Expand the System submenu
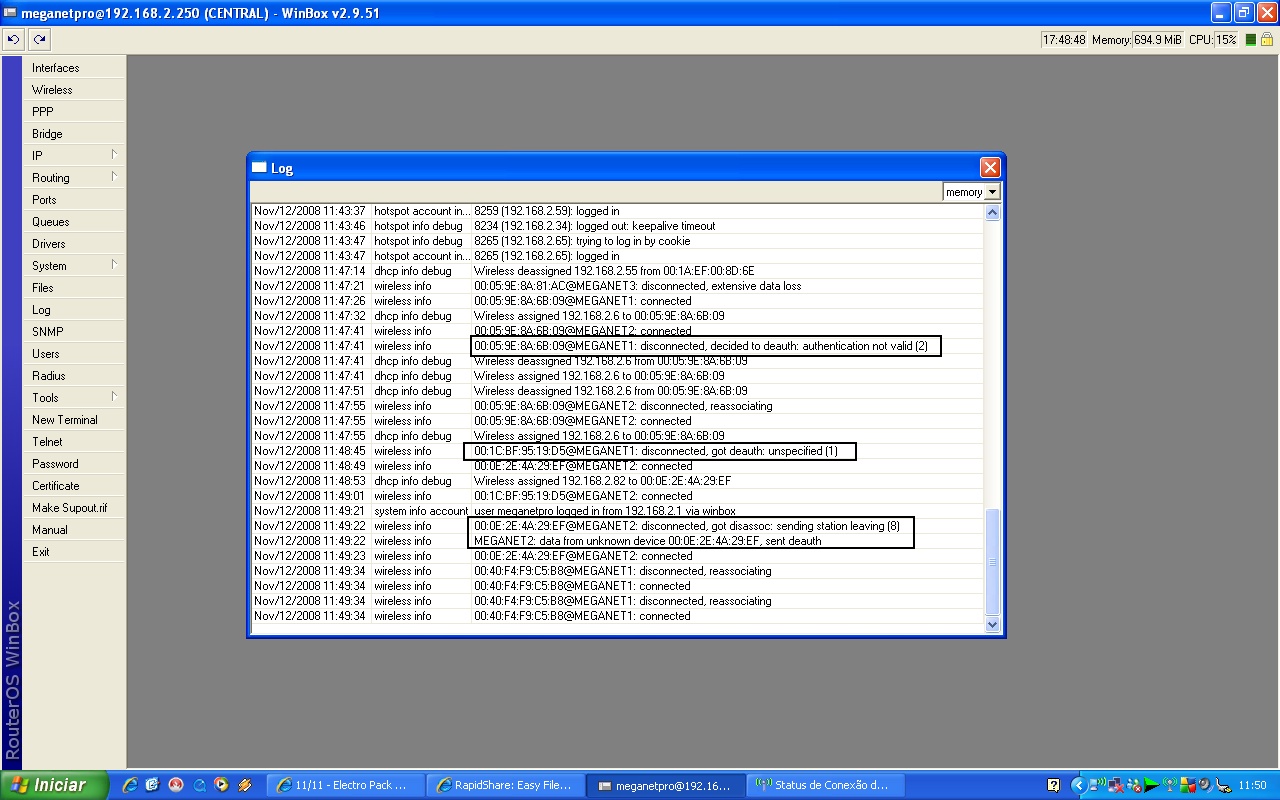The image size is (1280, 800). coord(75,265)
